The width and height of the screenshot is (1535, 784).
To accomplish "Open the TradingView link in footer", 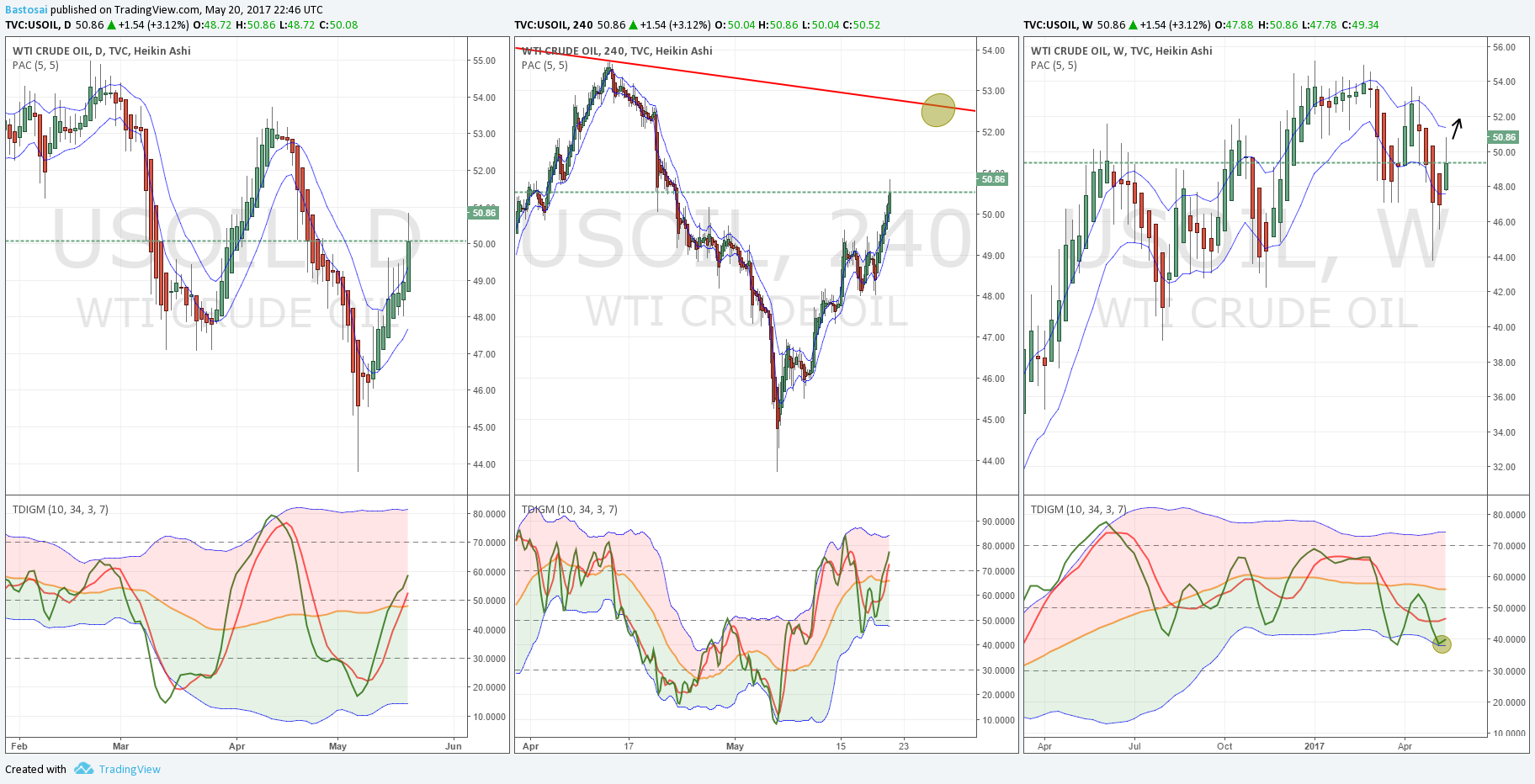I will tap(130, 769).
